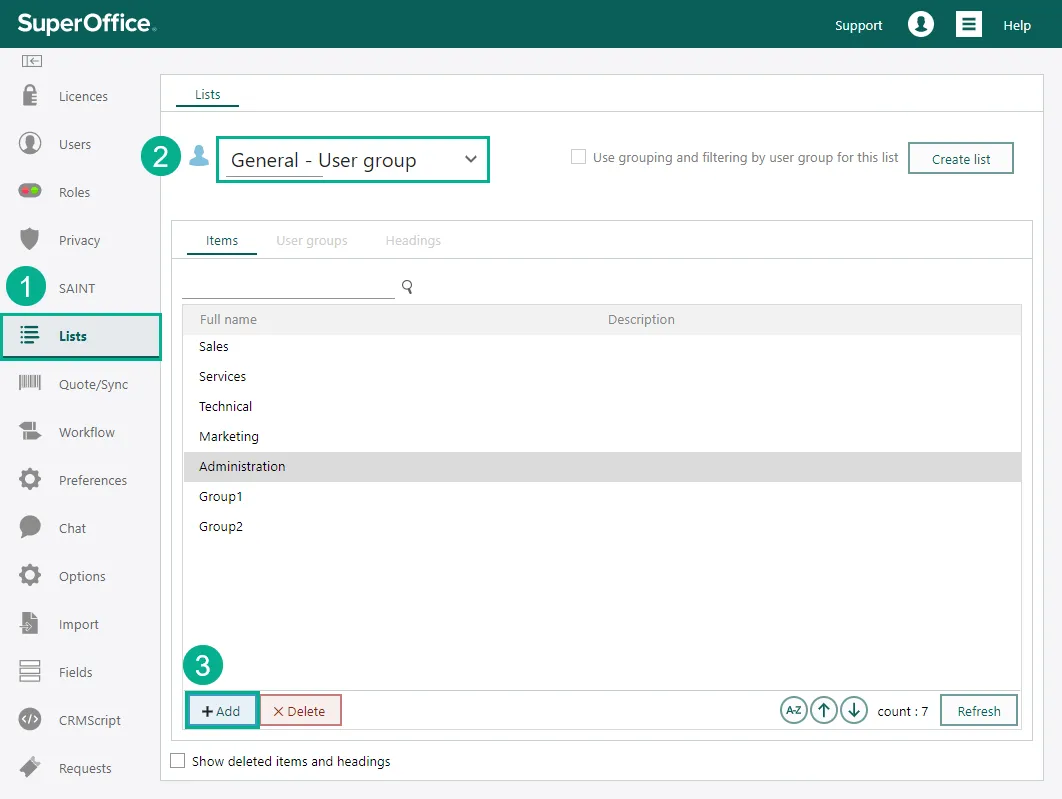Image resolution: width=1062 pixels, height=799 pixels.
Task: Open the user profile icon in header
Action: click(920, 25)
